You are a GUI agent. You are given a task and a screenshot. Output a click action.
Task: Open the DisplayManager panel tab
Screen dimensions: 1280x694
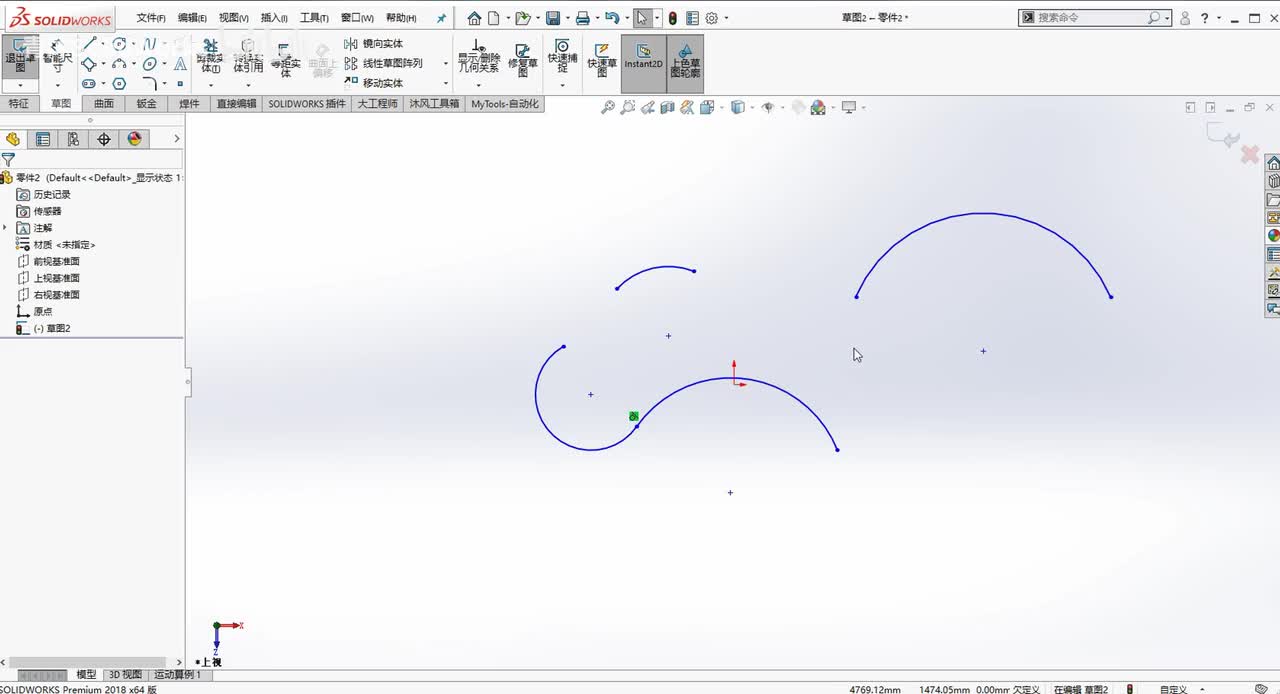click(x=135, y=139)
